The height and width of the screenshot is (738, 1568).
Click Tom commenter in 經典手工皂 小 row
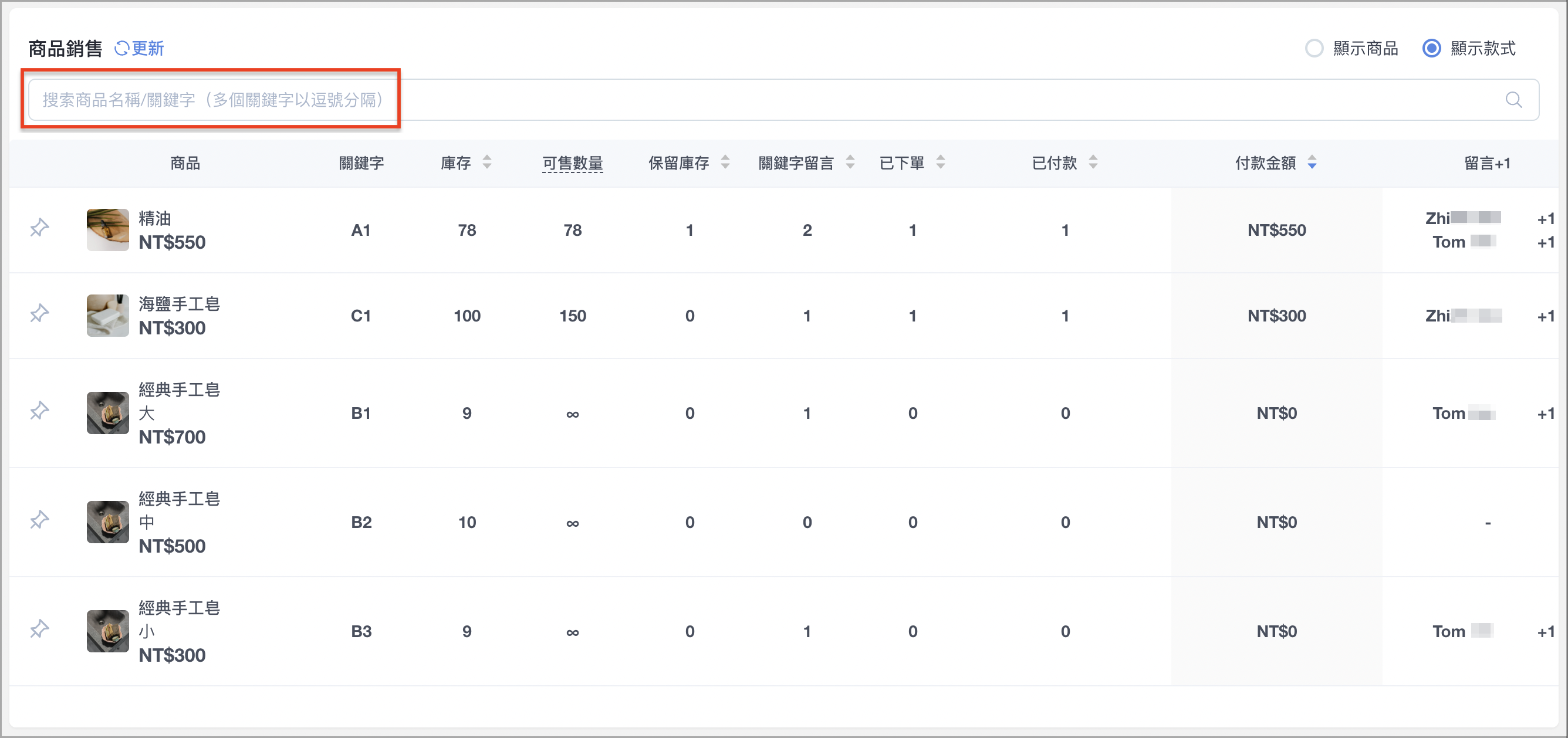click(x=1463, y=632)
